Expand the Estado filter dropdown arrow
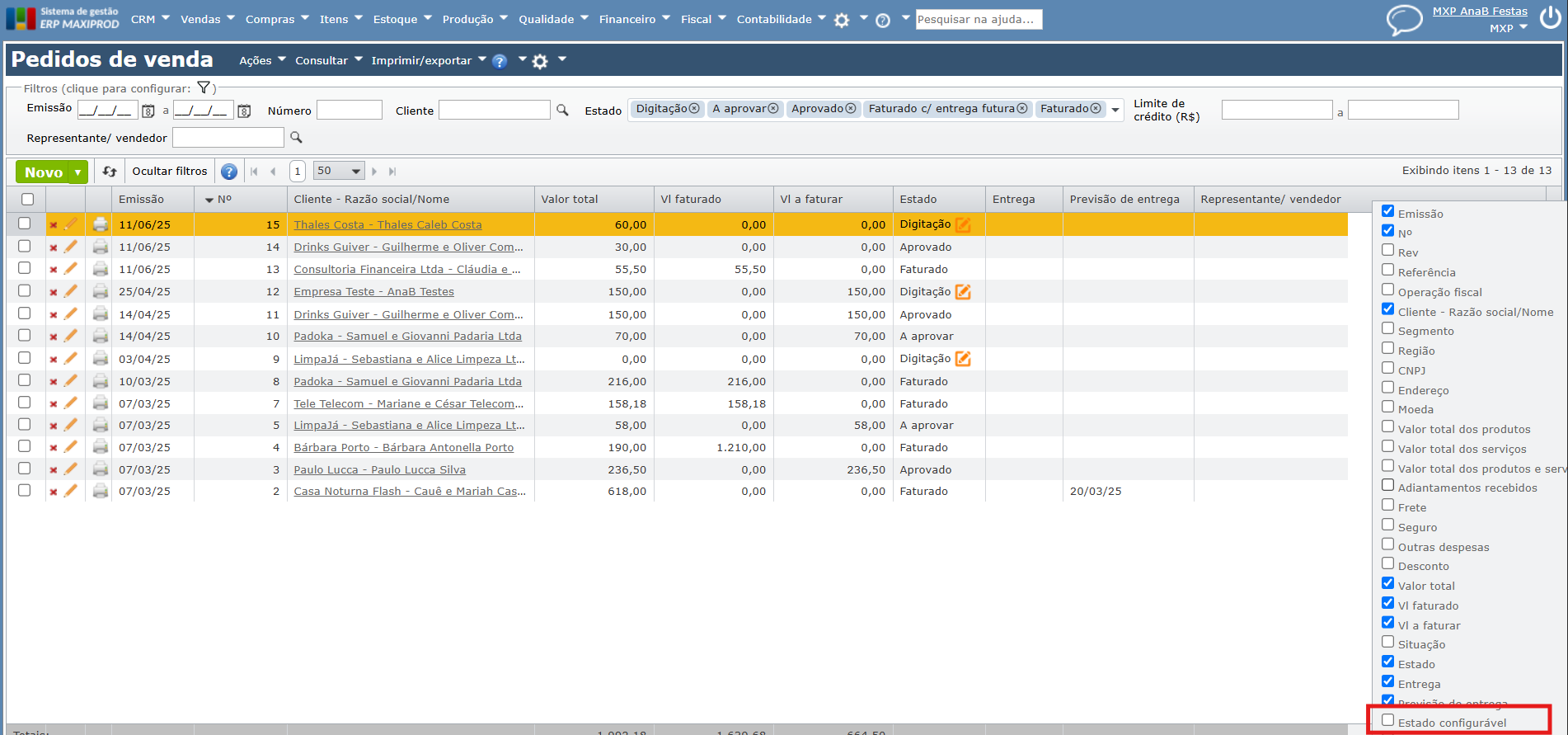This screenshot has width=1568, height=735. tap(1115, 110)
